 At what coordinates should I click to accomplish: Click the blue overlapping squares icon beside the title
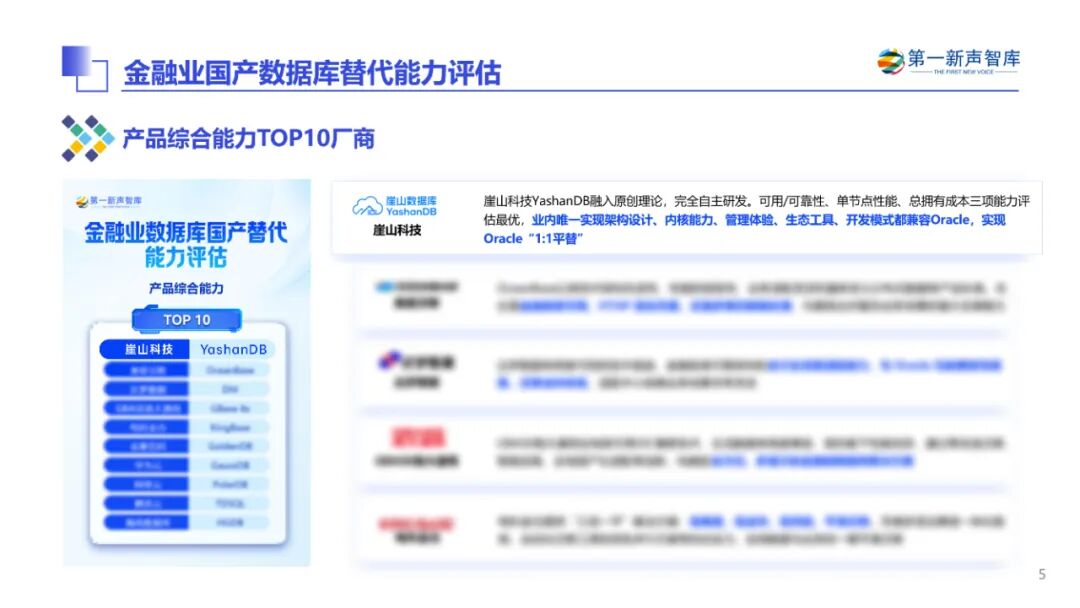point(84,68)
